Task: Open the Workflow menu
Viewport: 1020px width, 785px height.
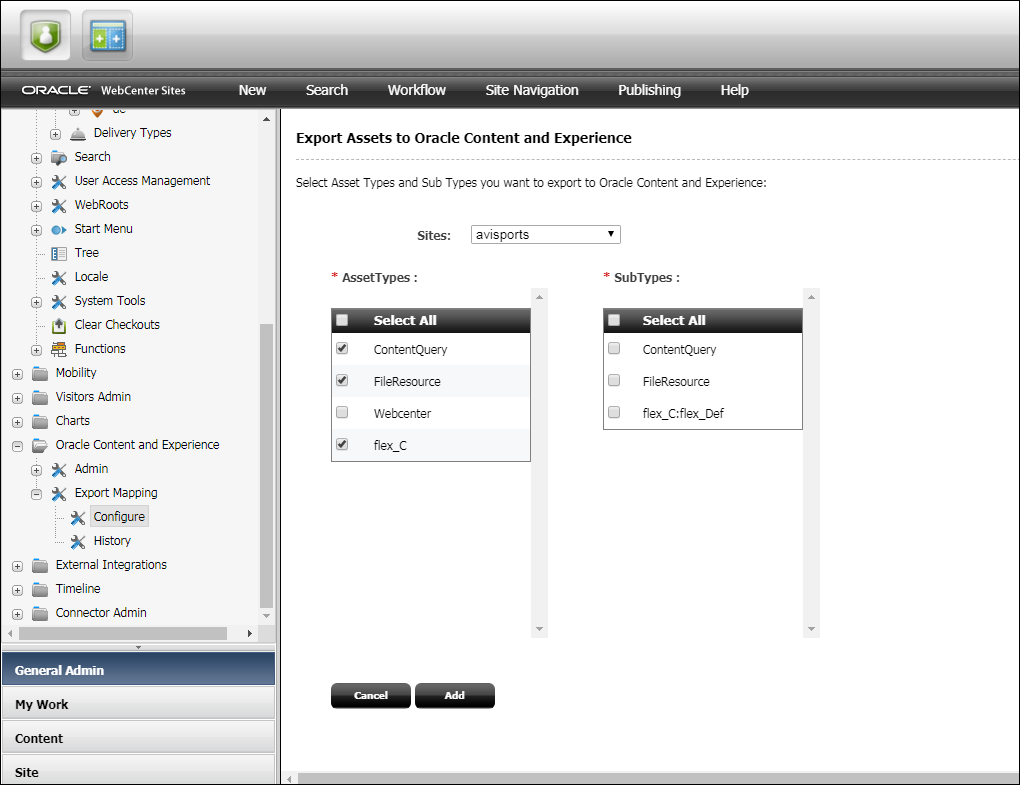Action: click(417, 90)
